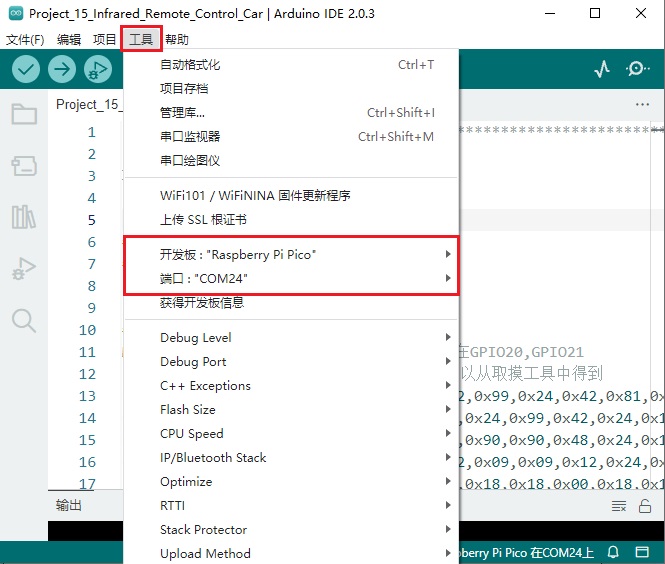Viewport: 665px width, 564px height.
Task: Click line number 5 in the gutter
Action: tap(92, 220)
